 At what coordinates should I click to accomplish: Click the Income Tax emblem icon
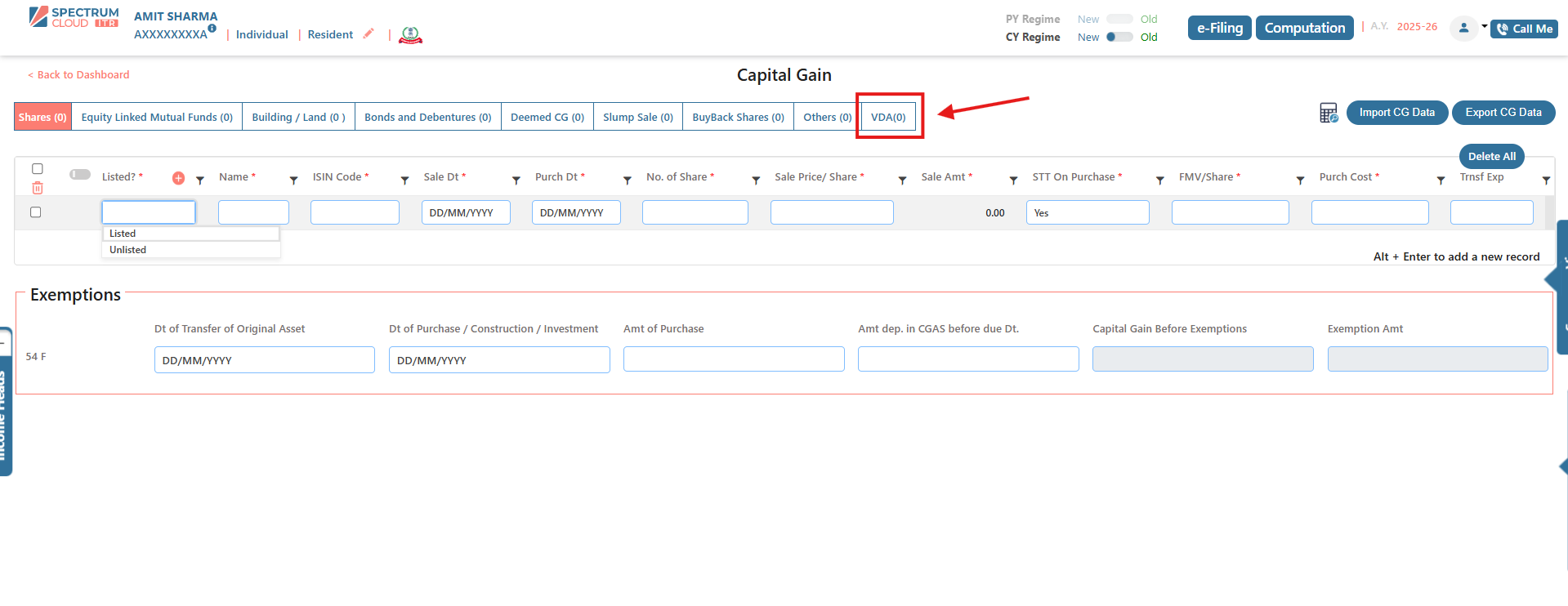pyautogui.click(x=410, y=35)
